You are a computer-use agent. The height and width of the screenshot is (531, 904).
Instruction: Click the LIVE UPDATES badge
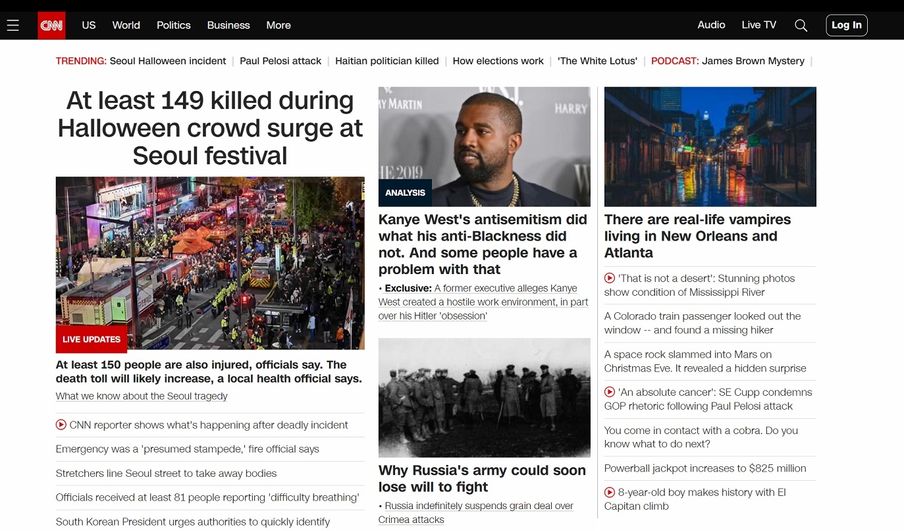91,339
